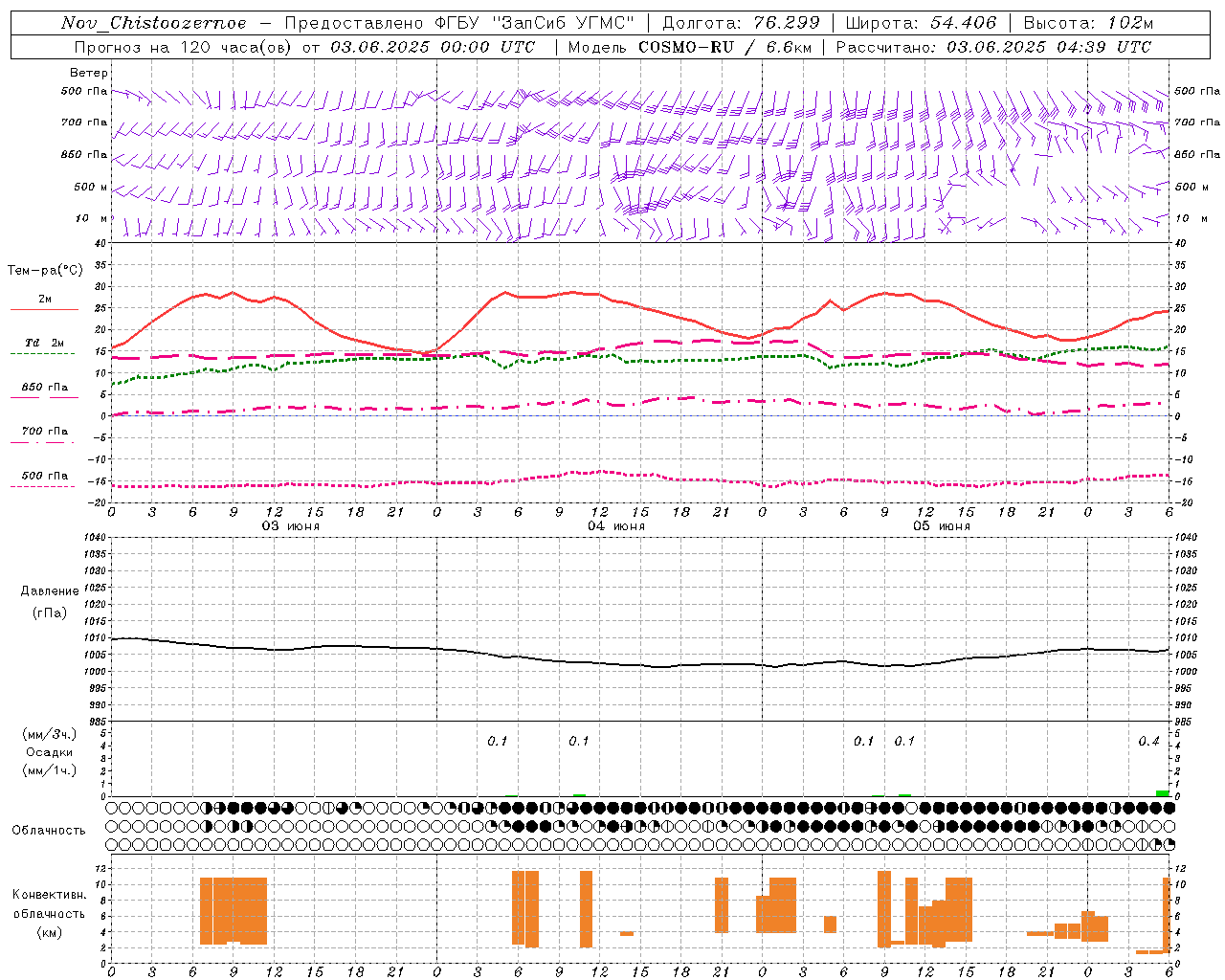Click the tall green precipitation bar at the far right
The height and width of the screenshot is (980, 1225).
tap(1162, 793)
